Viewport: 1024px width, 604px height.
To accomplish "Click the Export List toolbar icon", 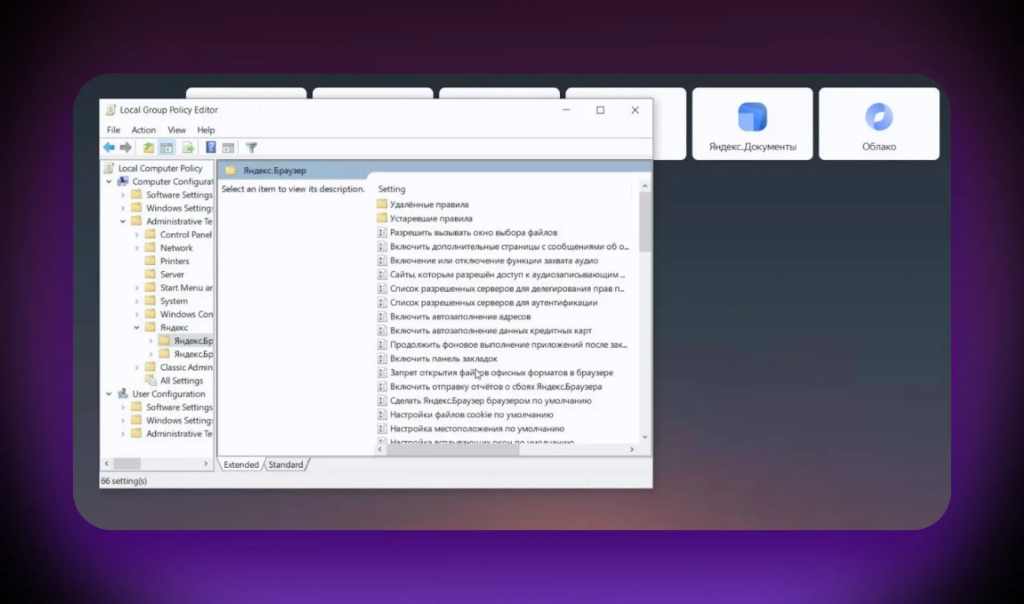I will pos(187,148).
